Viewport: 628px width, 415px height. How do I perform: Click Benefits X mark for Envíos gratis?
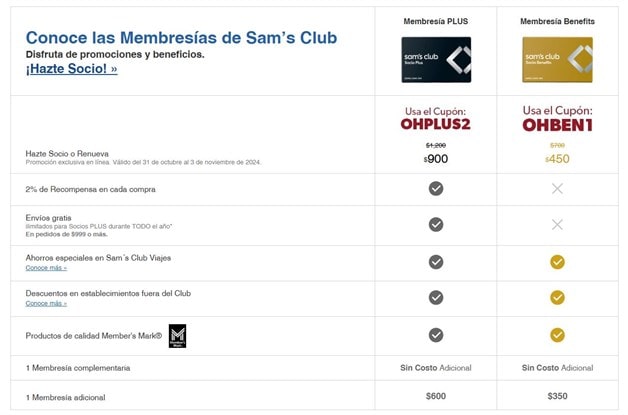pos(557,224)
